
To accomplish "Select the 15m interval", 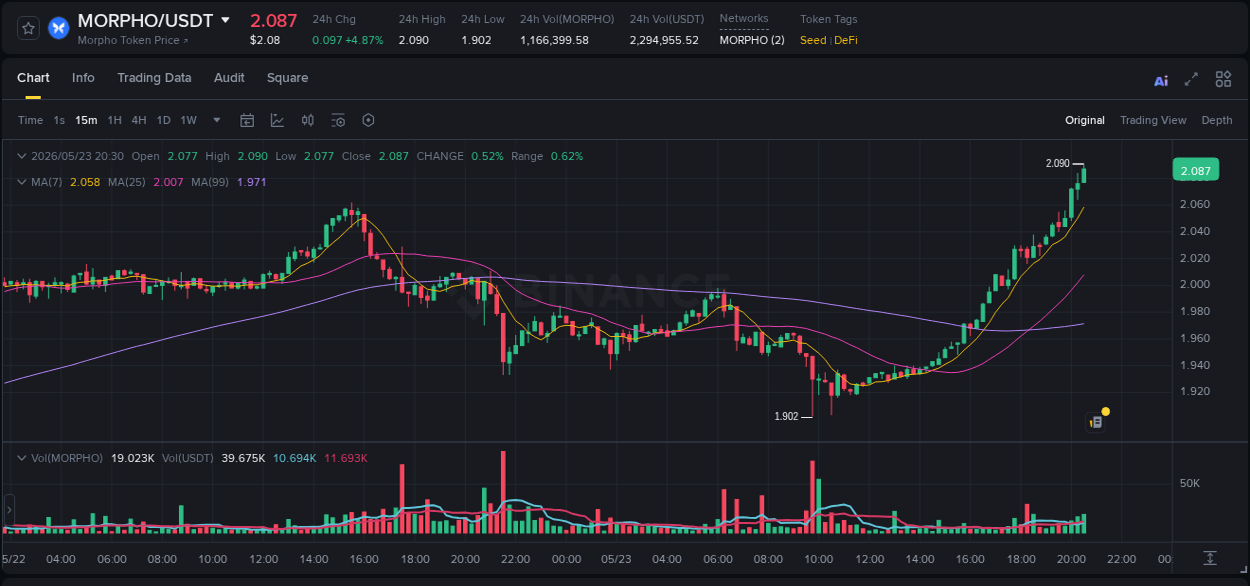I will [86, 120].
